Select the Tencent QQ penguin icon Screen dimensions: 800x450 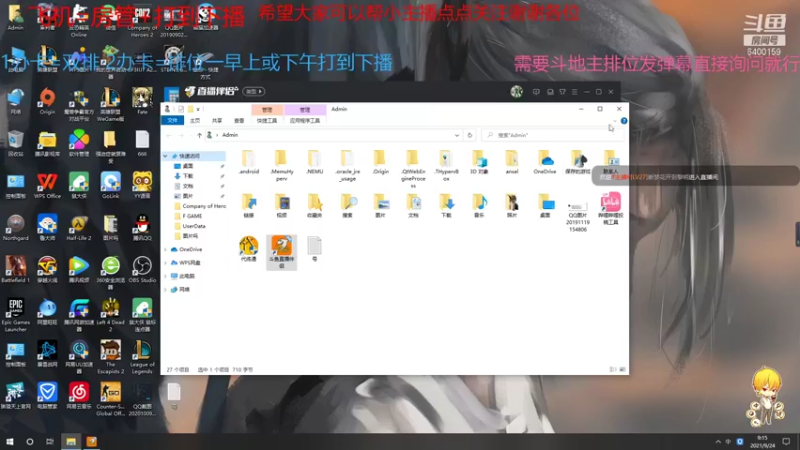click(x=142, y=228)
